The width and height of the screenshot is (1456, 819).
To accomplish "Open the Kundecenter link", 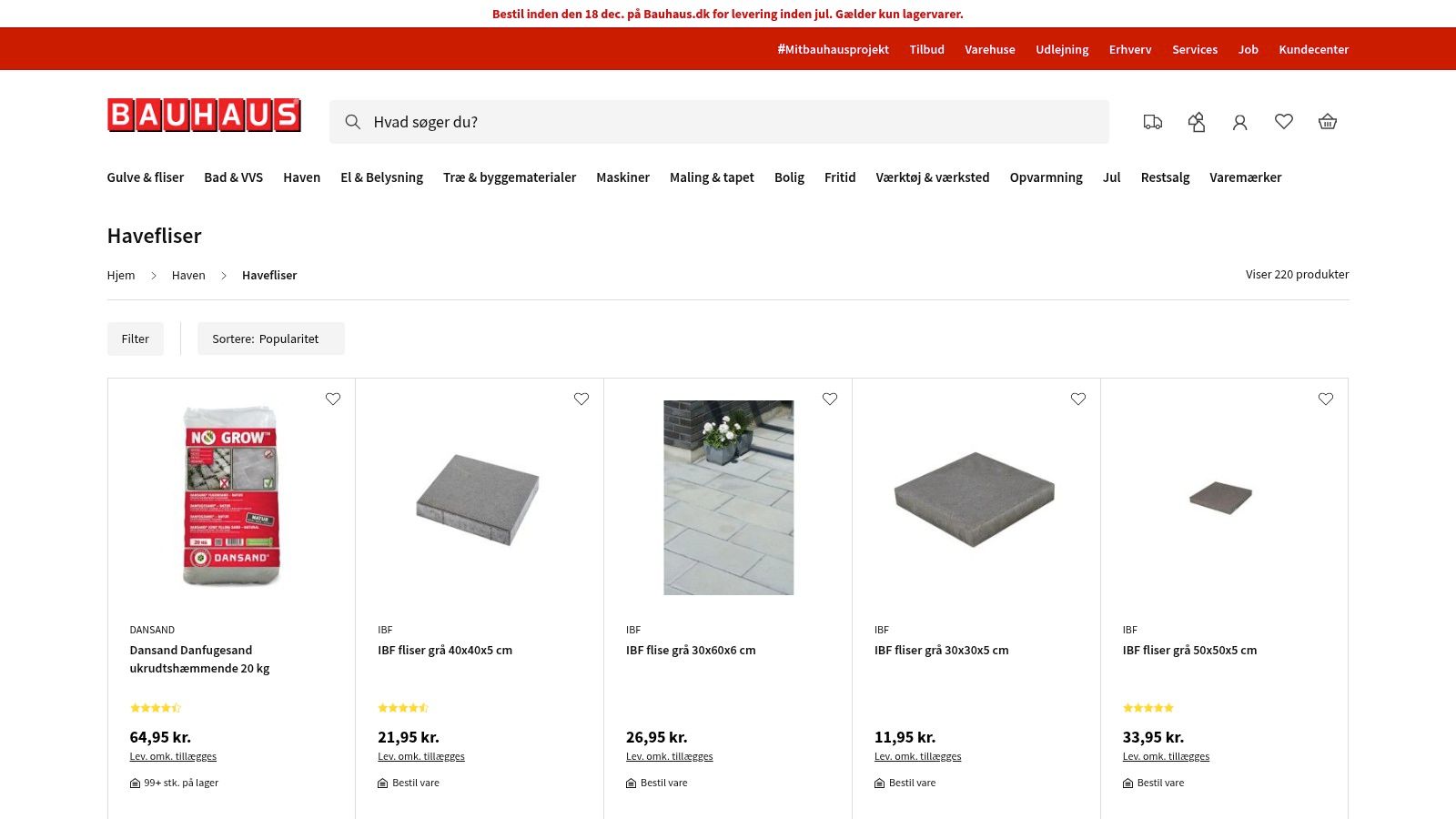I will [1314, 49].
